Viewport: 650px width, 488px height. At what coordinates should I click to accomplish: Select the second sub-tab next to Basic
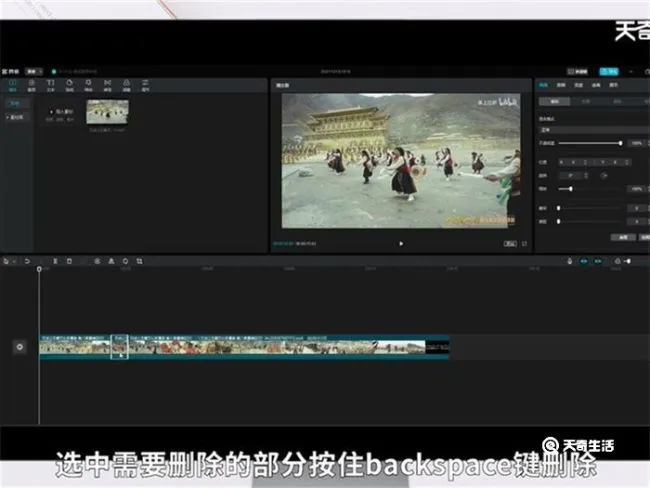[x=585, y=101]
